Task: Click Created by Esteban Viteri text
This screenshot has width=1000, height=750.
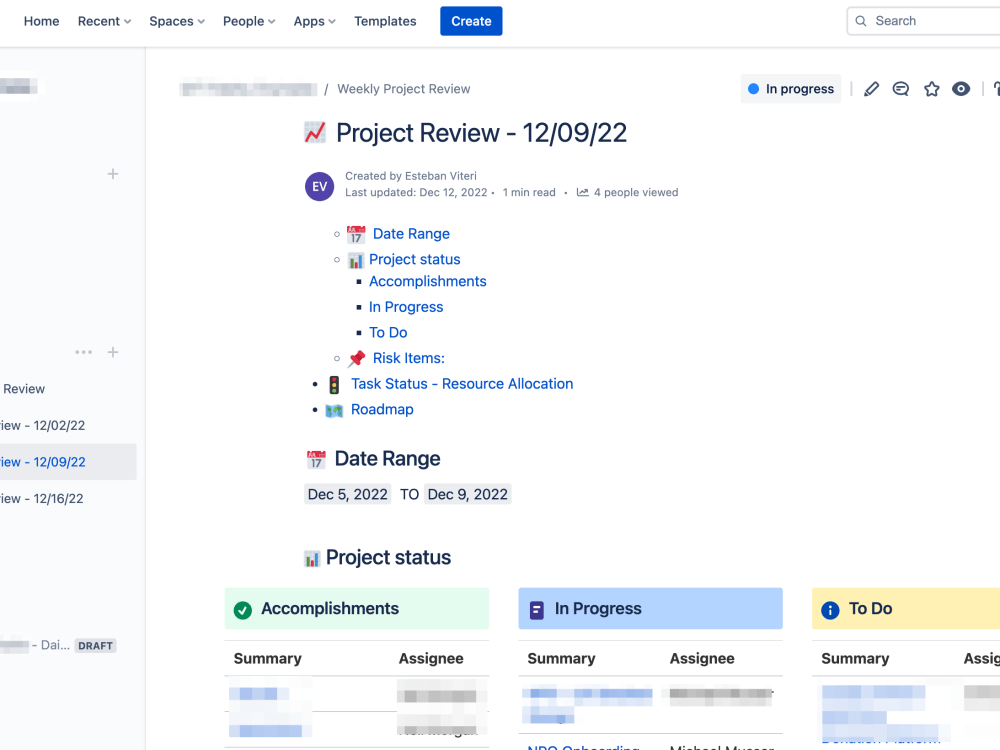Action: 411,176
